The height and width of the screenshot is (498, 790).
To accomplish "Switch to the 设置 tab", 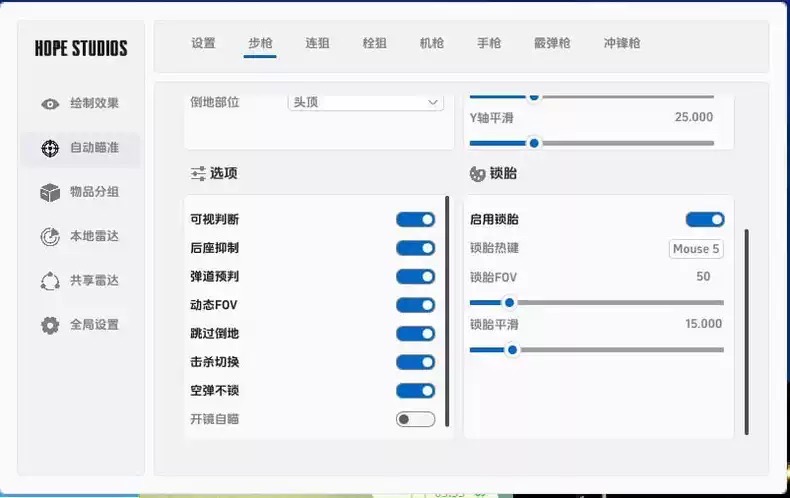I will click(203, 43).
